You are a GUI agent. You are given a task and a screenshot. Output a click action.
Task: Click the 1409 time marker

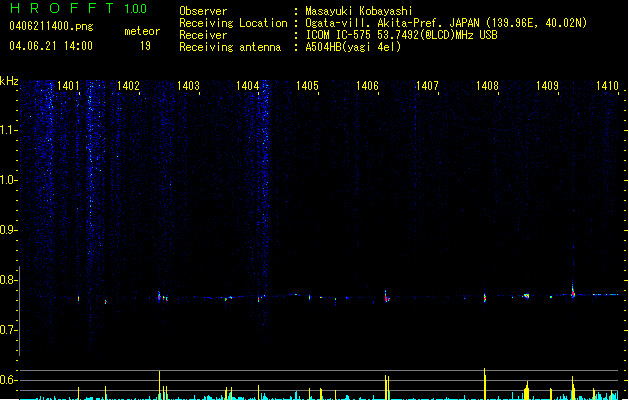[547, 86]
